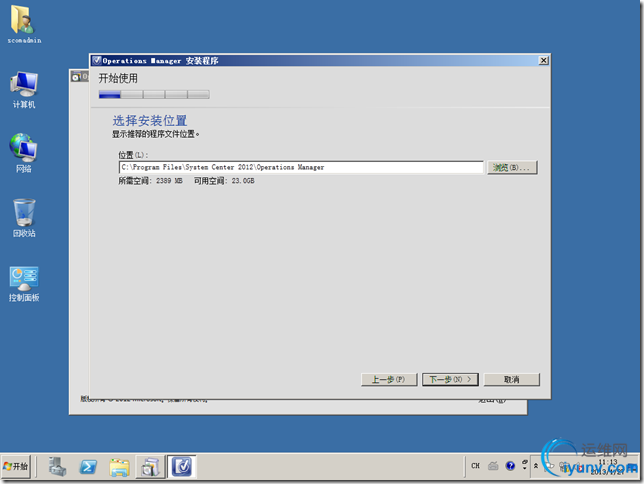
Task: Click the 所需空间: 2389 MB text
Action: pos(150,181)
